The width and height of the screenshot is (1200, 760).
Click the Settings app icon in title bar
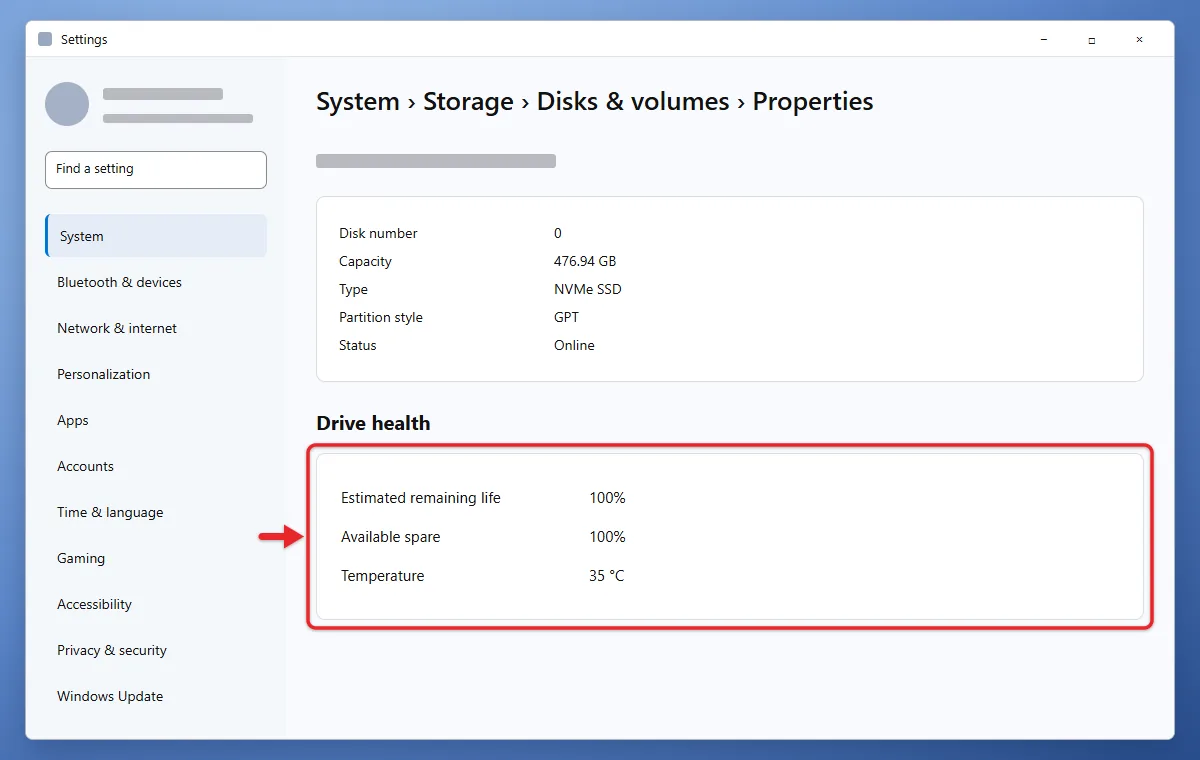pos(45,39)
